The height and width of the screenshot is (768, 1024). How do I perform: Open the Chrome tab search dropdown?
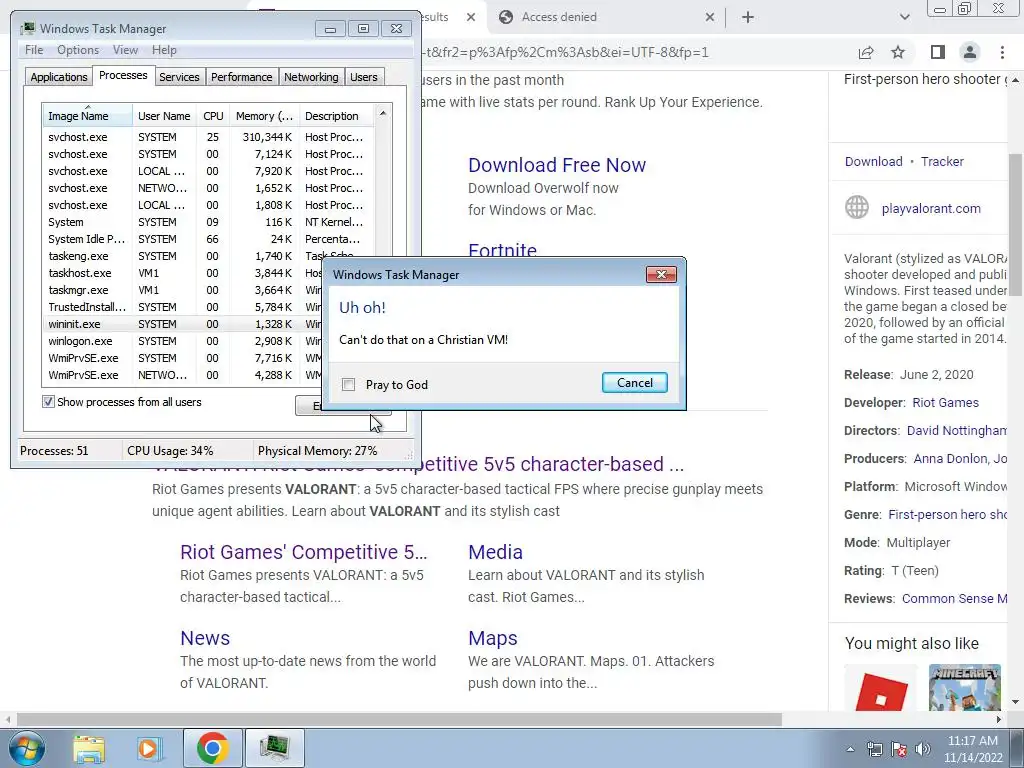[x=904, y=17]
